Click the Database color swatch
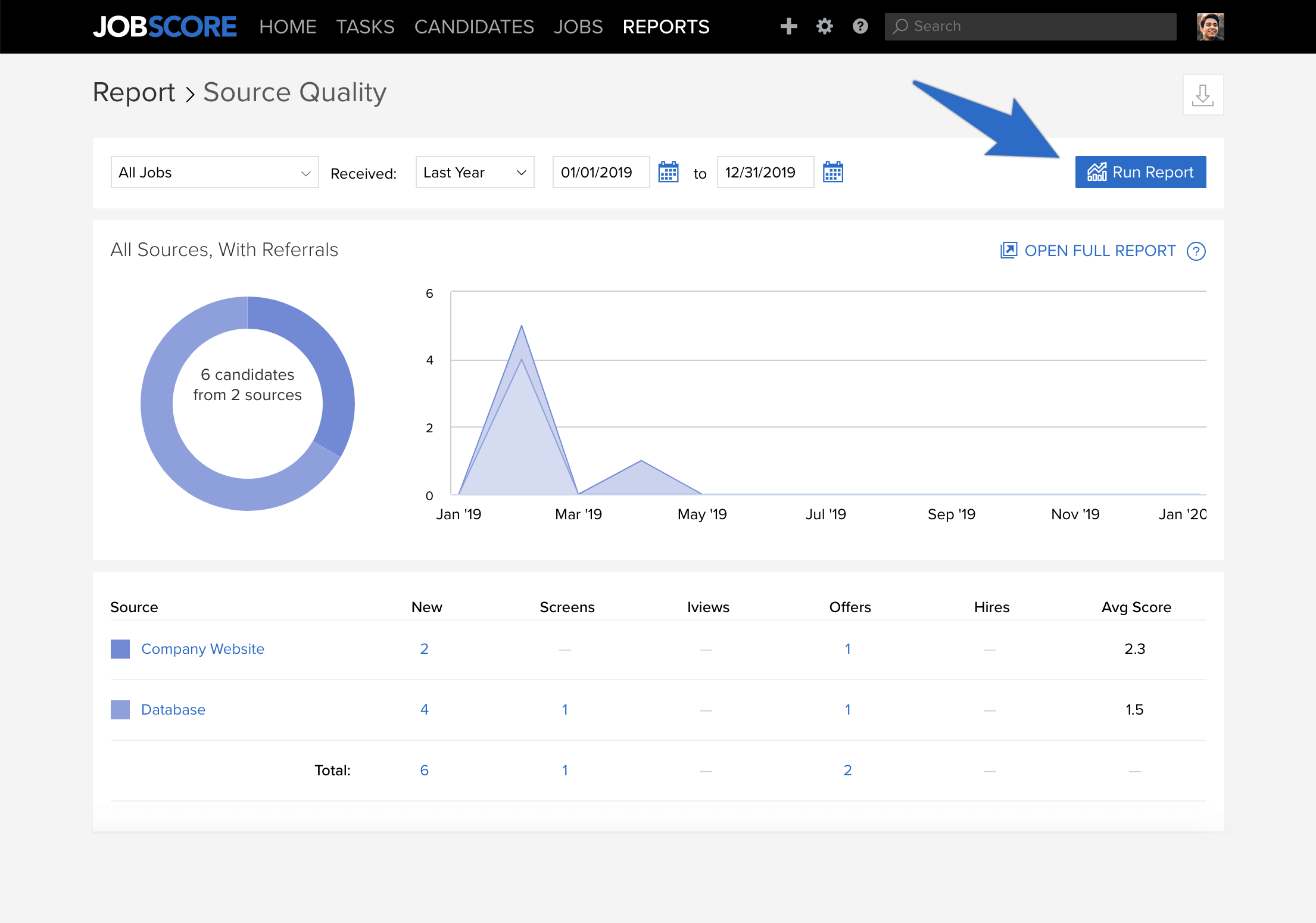 120,710
